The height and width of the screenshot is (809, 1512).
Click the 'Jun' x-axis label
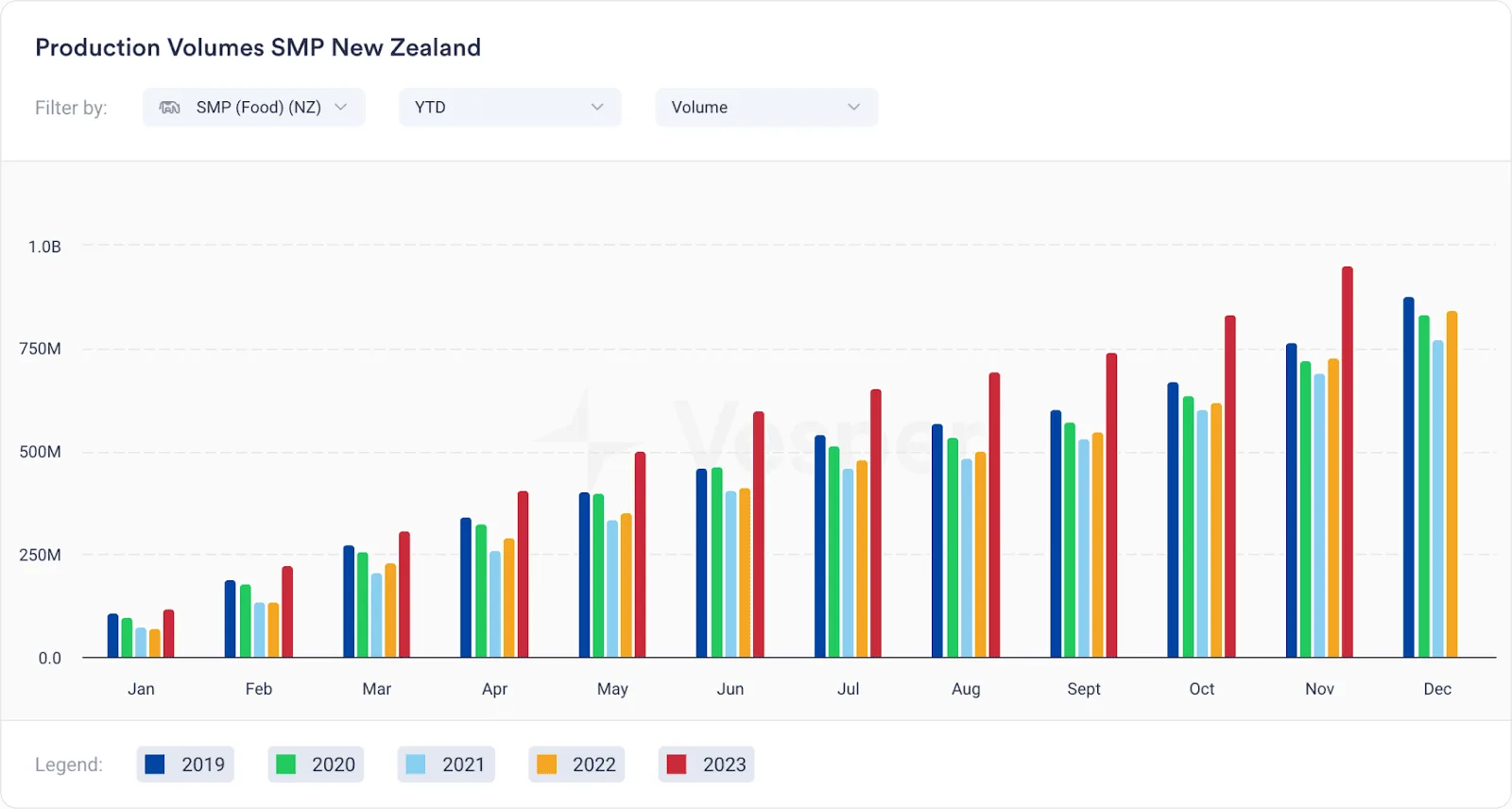click(x=730, y=689)
